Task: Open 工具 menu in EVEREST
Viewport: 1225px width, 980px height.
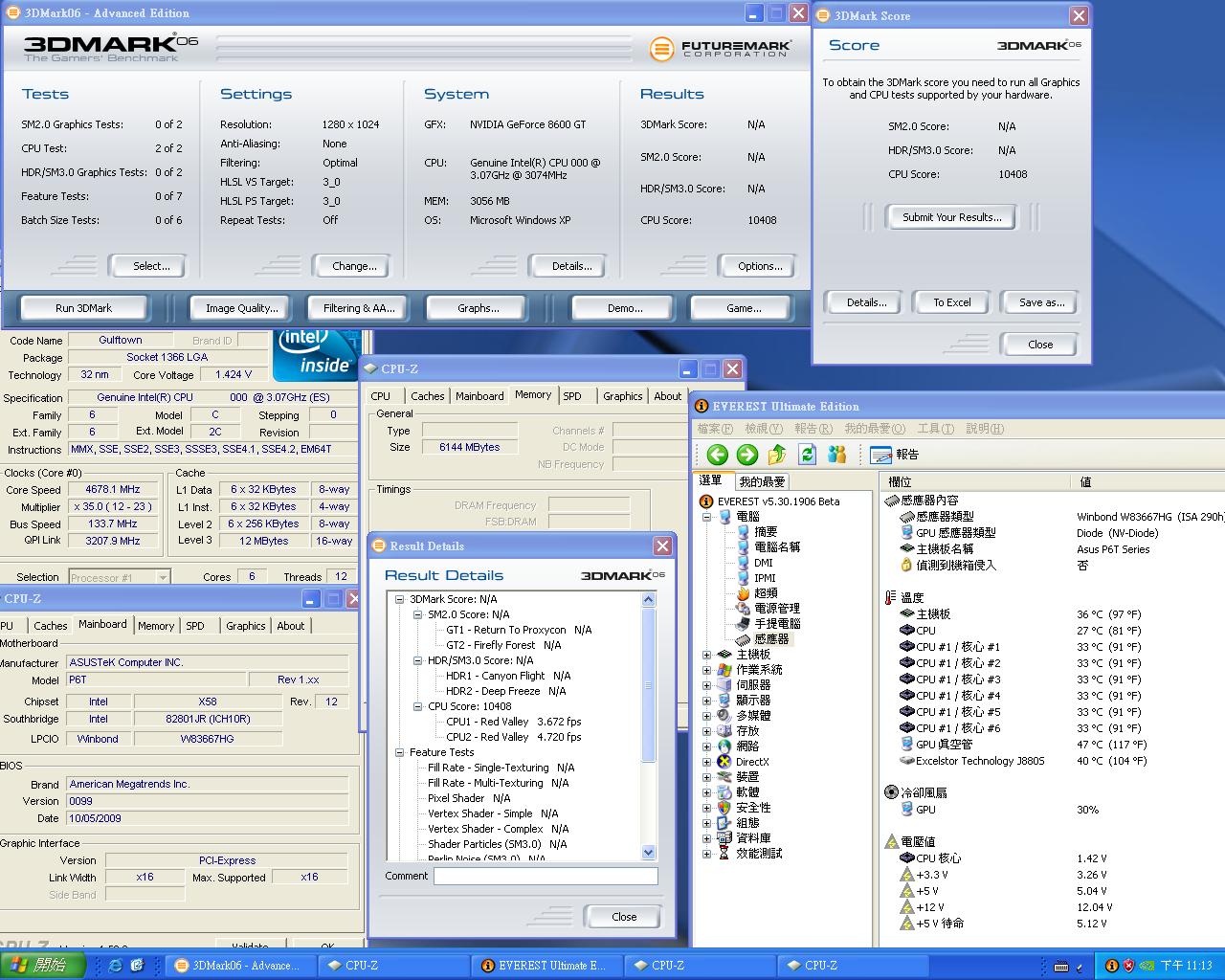Action: (x=935, y=429)
